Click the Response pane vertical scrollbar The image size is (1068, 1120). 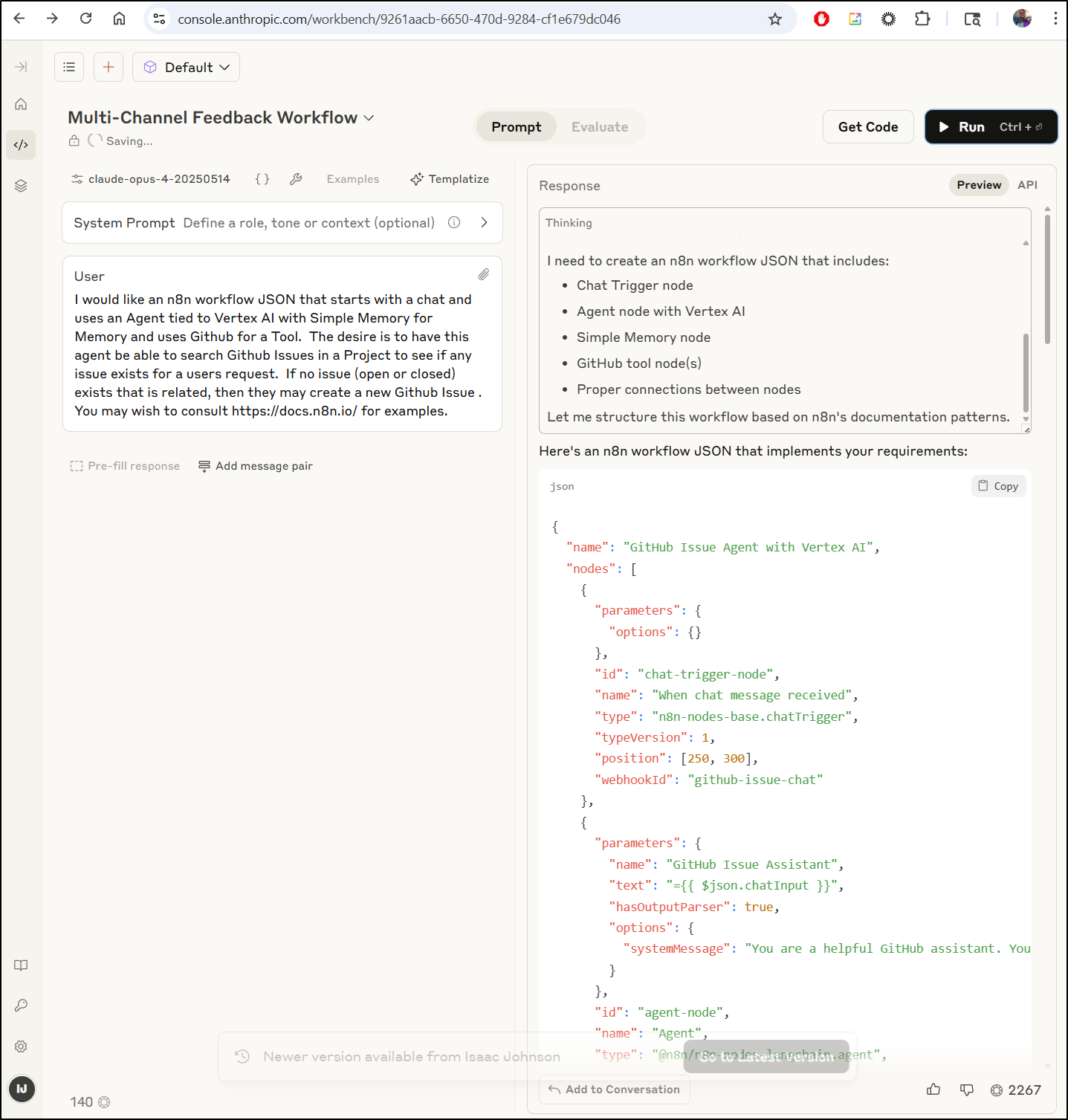point(1047,279)
